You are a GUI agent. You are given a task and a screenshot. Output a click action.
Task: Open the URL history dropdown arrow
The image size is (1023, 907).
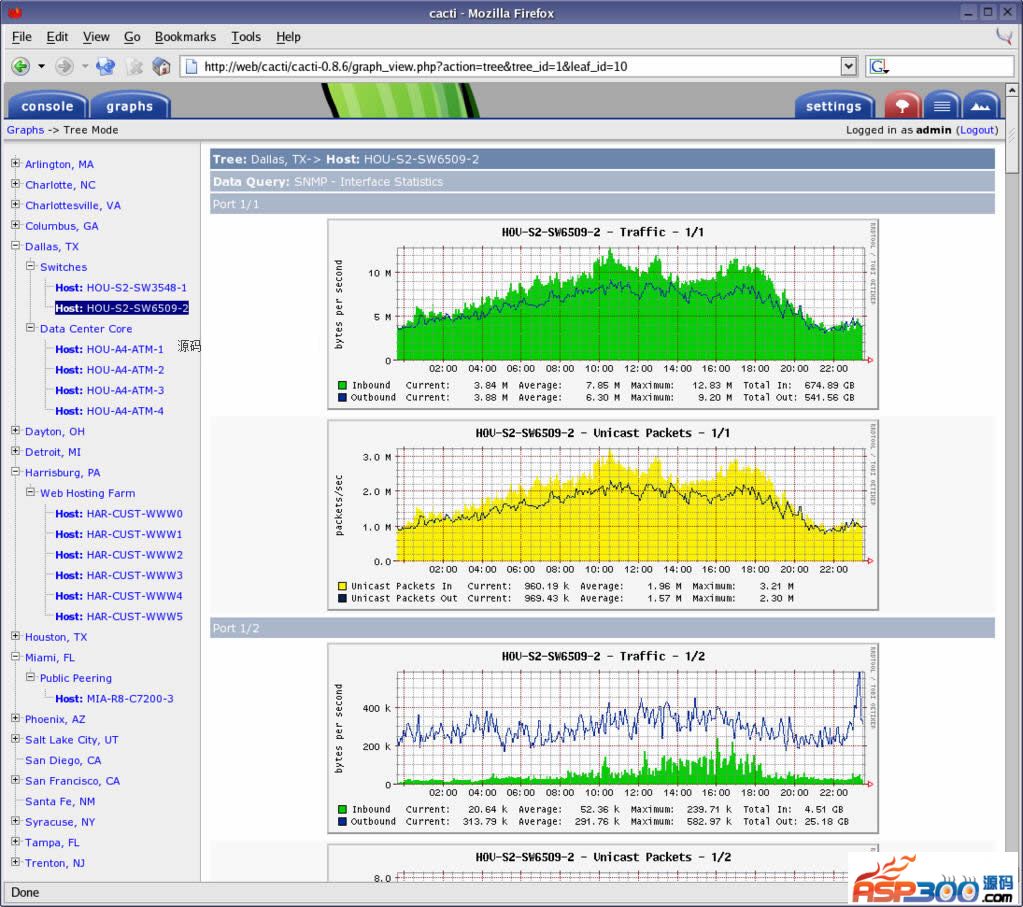[849, 67]
